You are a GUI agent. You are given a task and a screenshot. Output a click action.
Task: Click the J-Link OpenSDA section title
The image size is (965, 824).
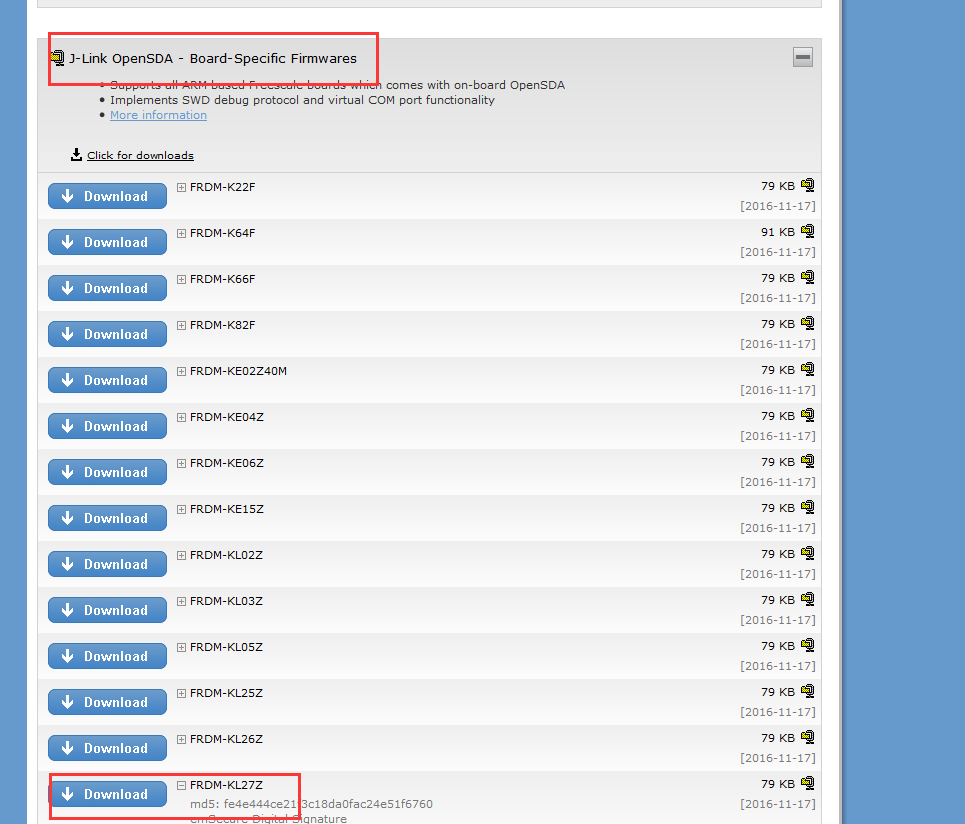pos(212,58)
